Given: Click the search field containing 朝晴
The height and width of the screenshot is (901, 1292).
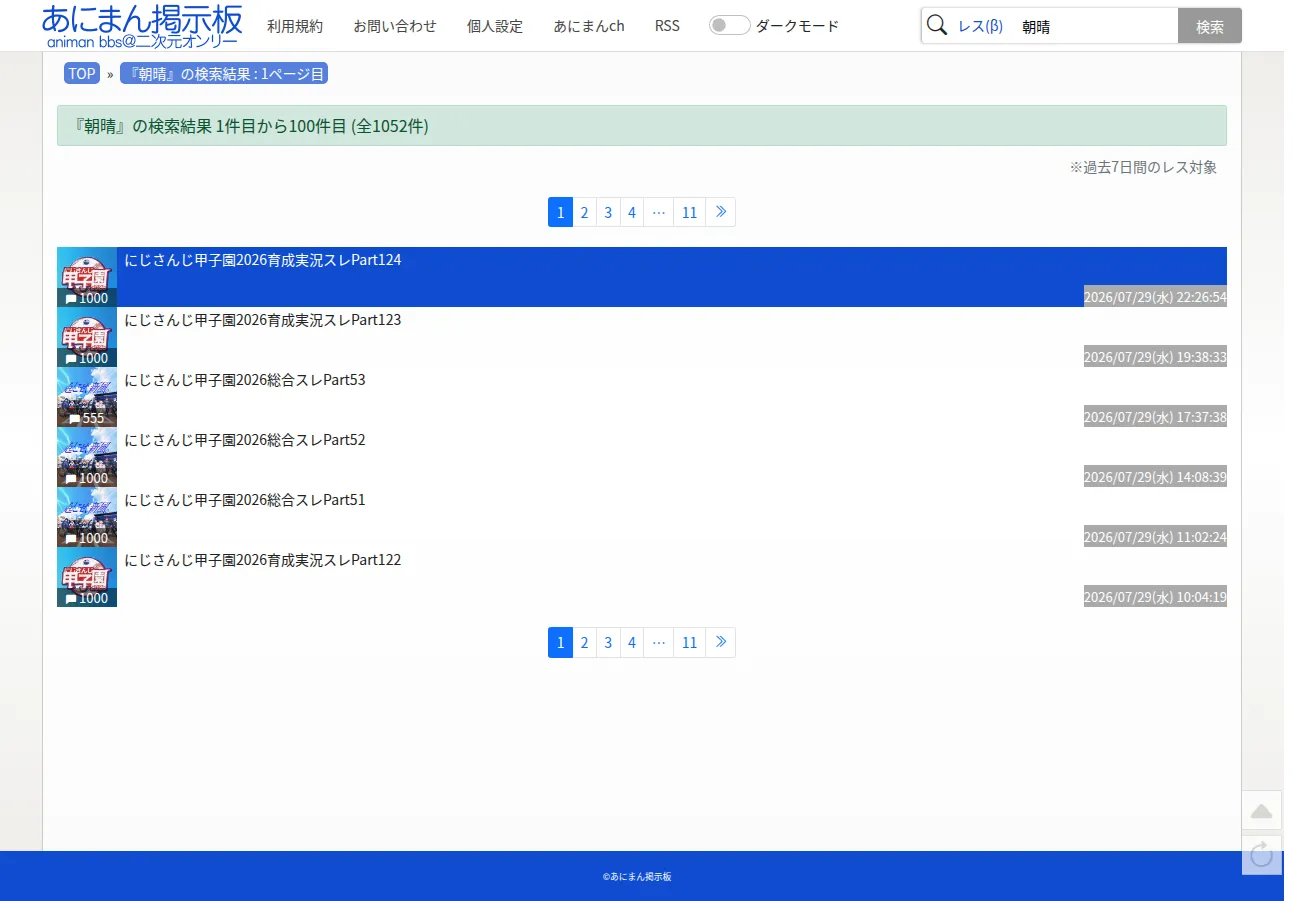Looking at the screenshot, I should pyautogui.click(x=1096, y=26).
